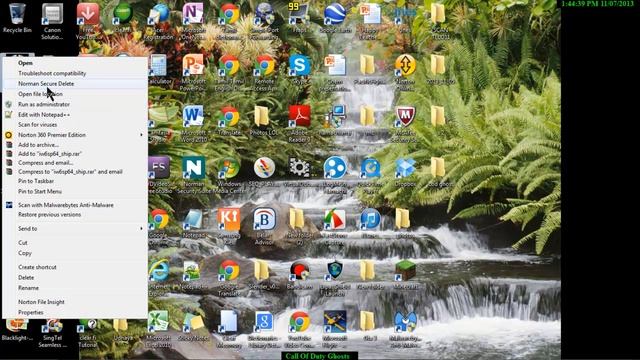
Task: Launch Norman Security Suite desktop icon
Action: (193, 175)
